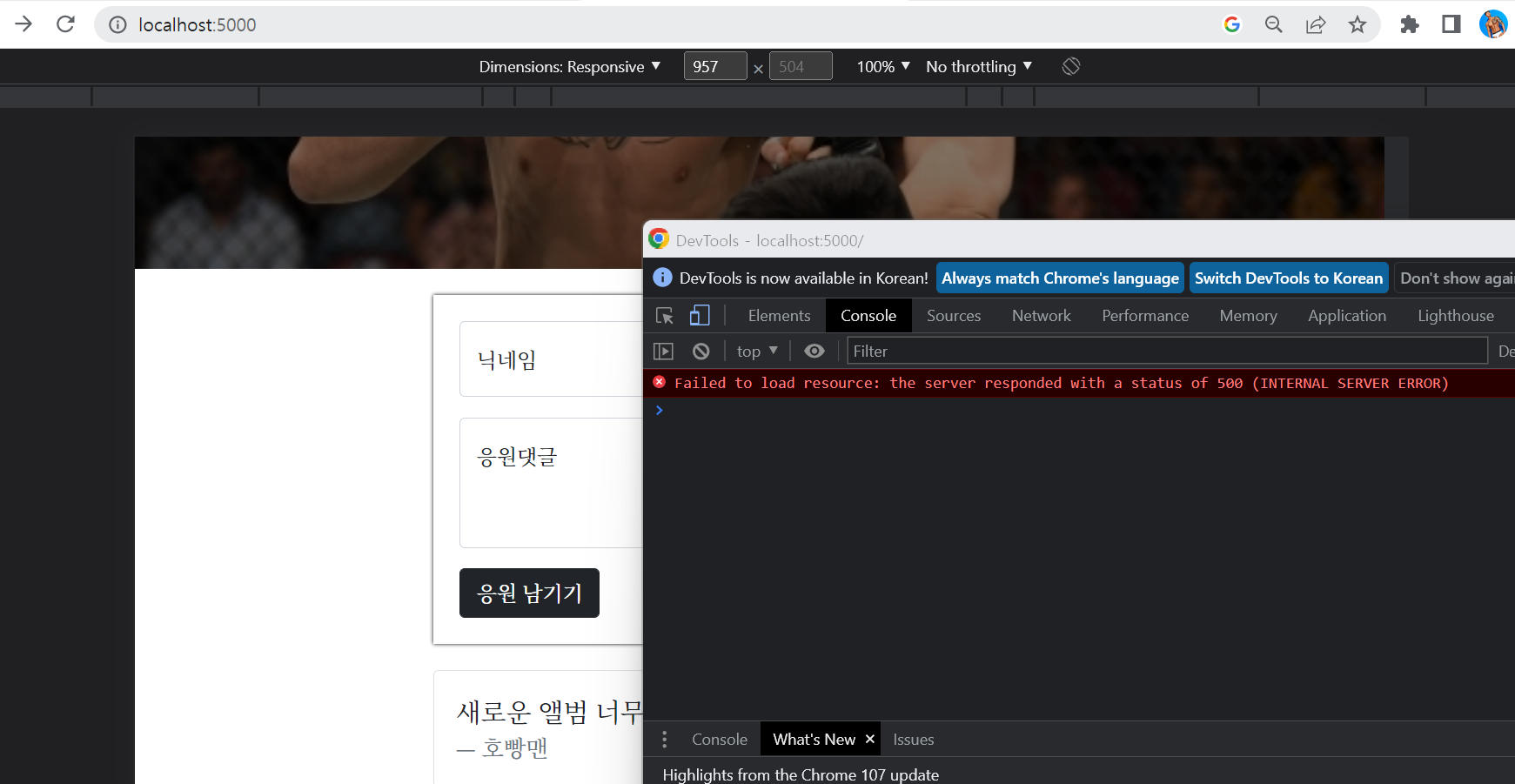This screenshot has width=1515, height=784.
Task: Click the red error icon in console
Action: click(x=660, y=382)
